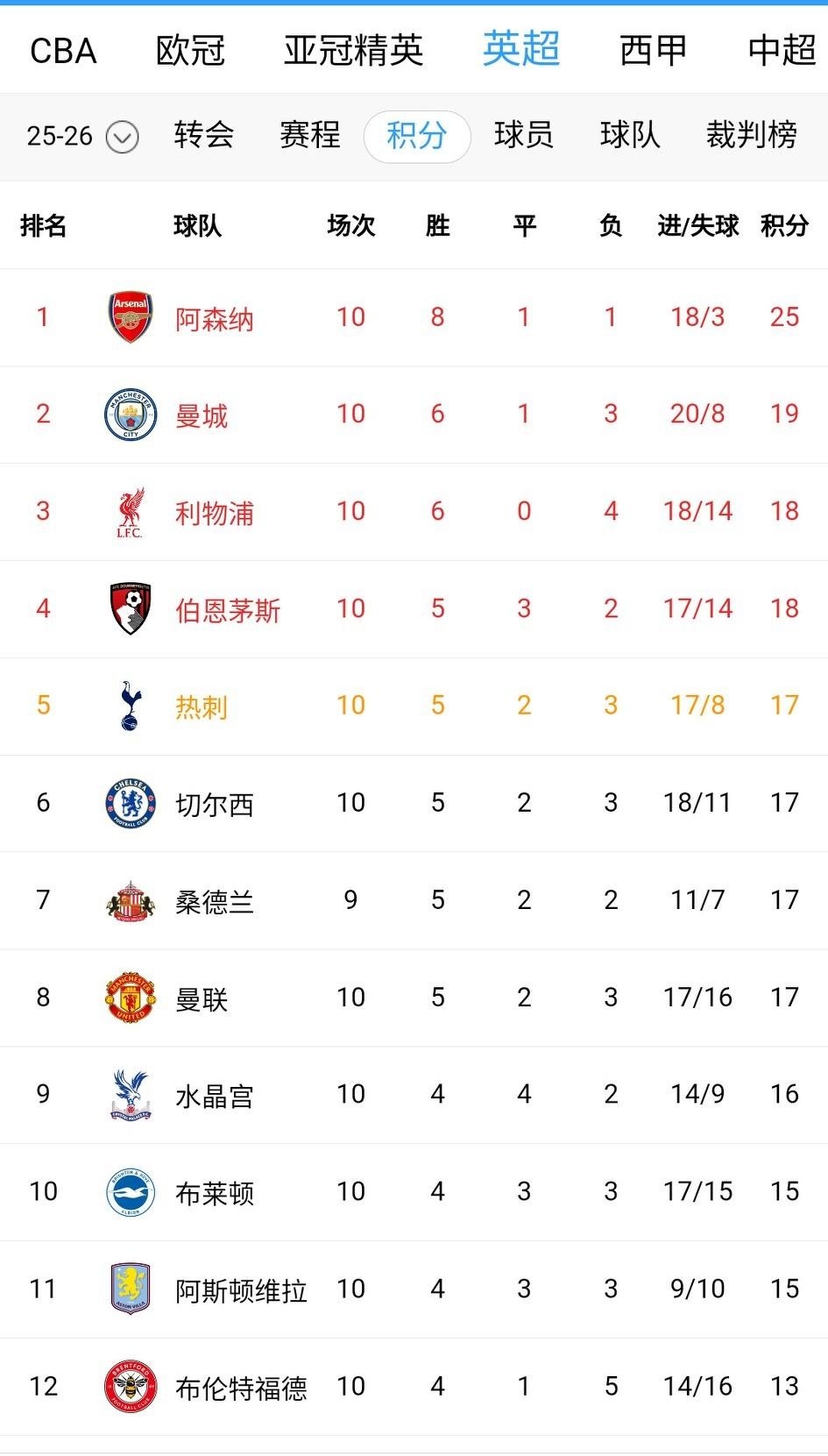
Task: Open the 布莱顿 team name link
Action: coord(215,1193)
